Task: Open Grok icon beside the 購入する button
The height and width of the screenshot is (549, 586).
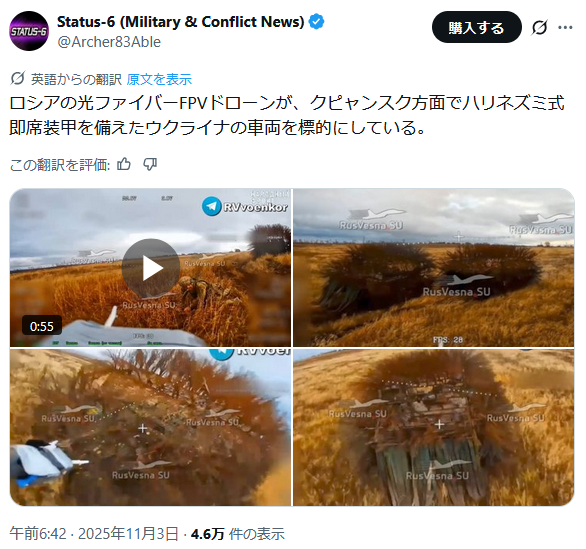Action: click(x=539, y=27)
